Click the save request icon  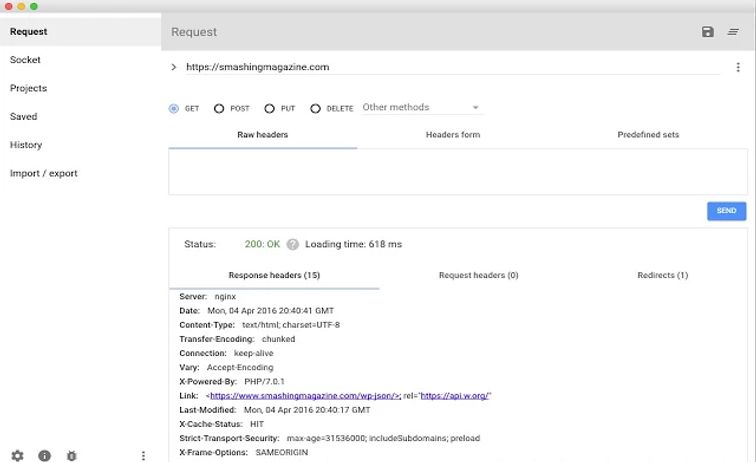tap(708, 32)
